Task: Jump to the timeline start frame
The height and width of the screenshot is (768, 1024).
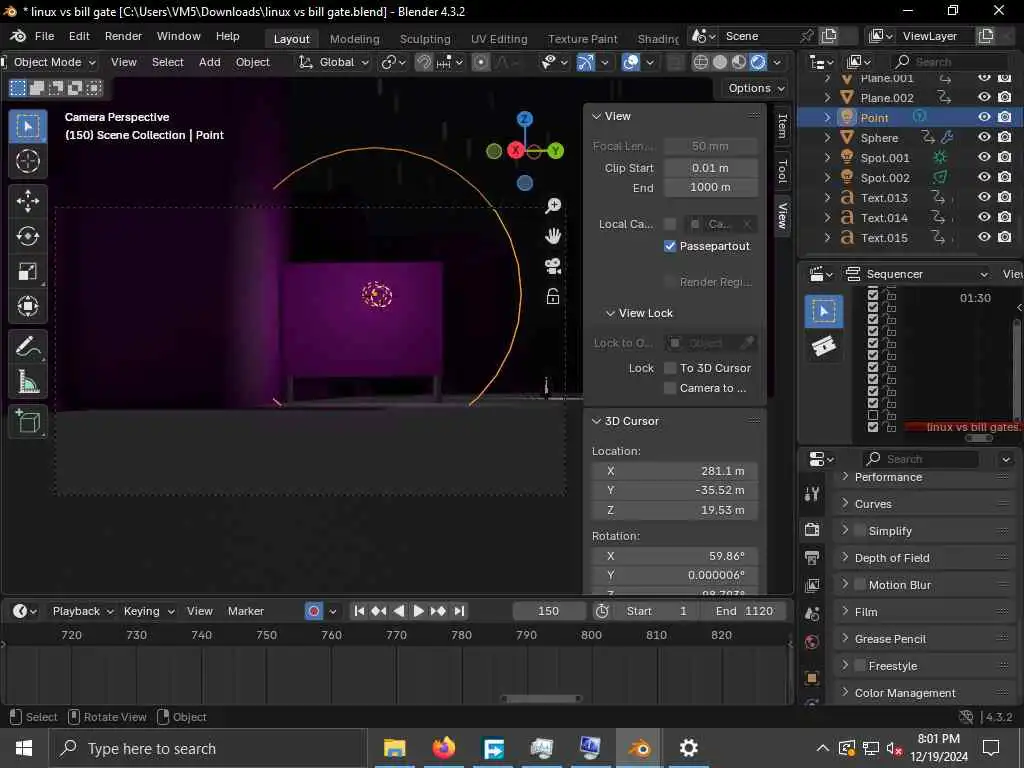Action: 359,611
